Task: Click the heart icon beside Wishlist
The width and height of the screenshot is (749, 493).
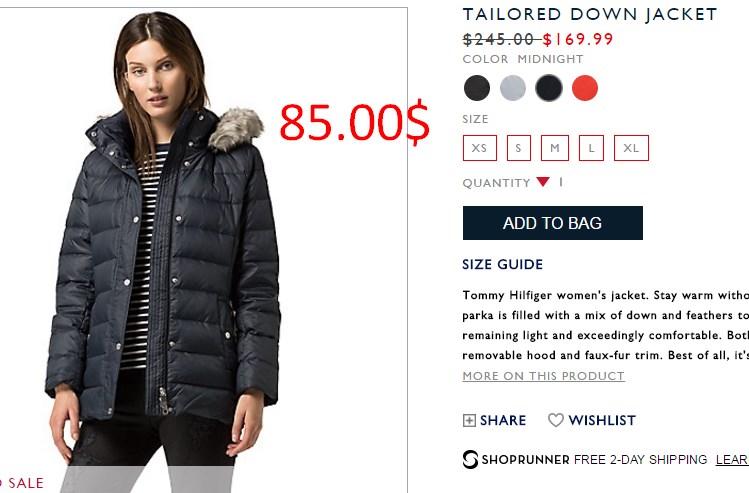Action: tap(556, 420)
